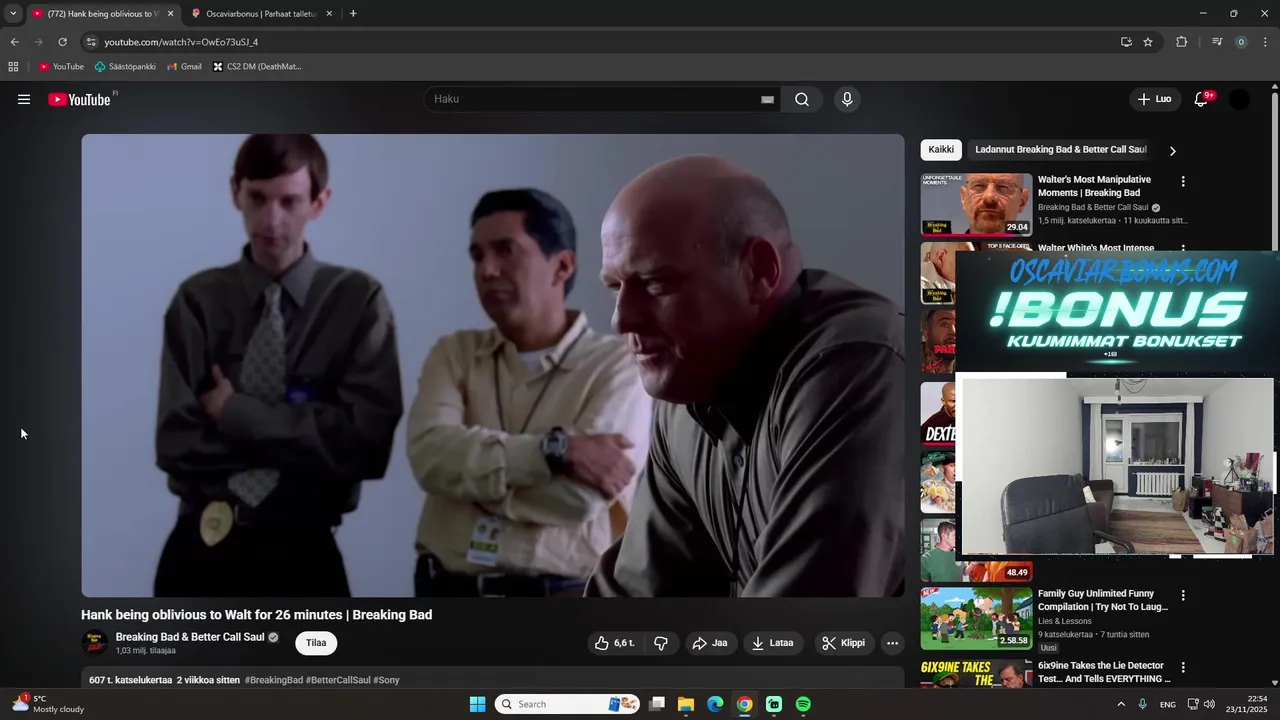The height and width of the screenshot is (720, 1280).
Task: Dislike the video with thumbs down
Action: tap(661, 643)
